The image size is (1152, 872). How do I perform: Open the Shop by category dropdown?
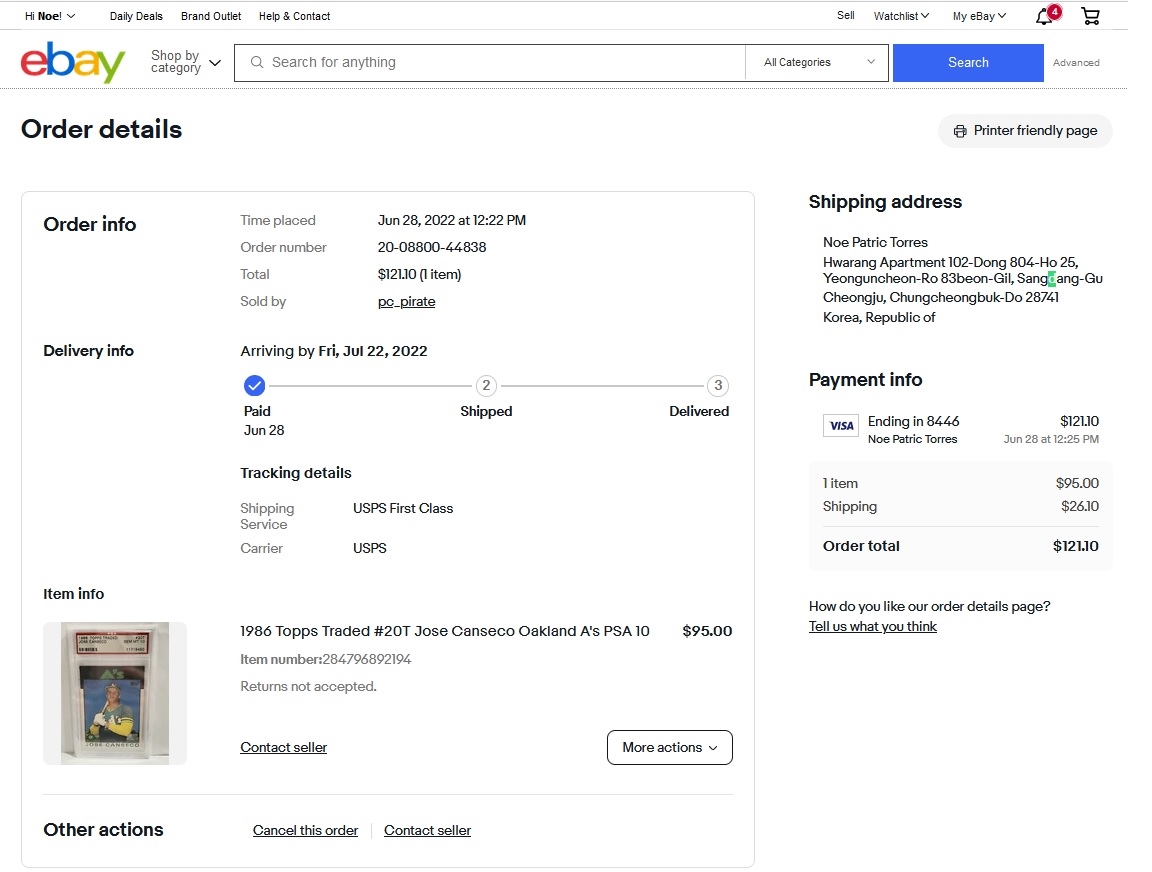(186, 62)
